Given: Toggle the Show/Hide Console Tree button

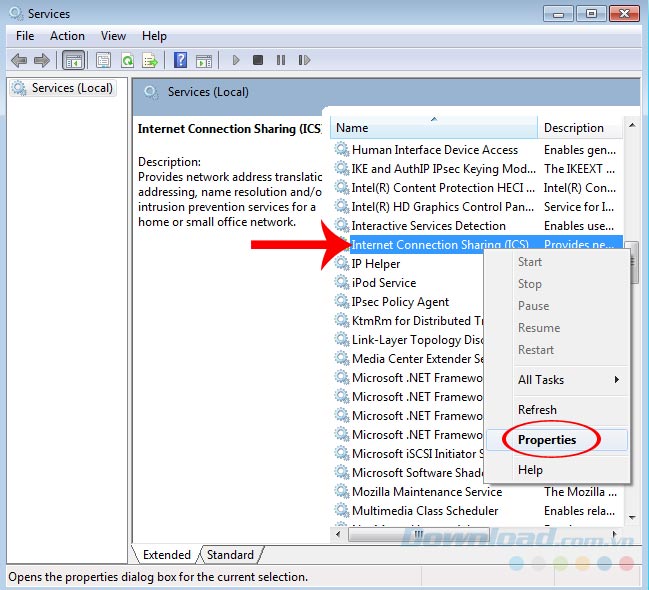Looking at the screenshot, I should [74, 60].
